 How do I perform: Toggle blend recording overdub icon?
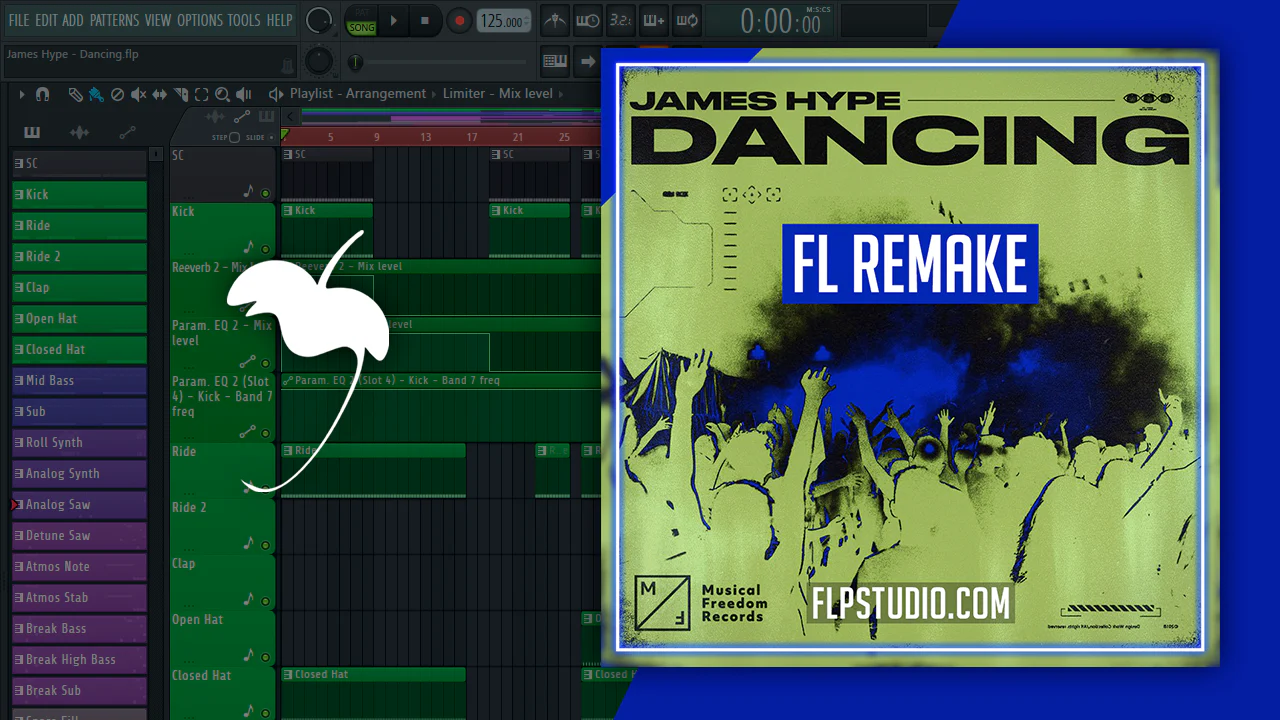point(654,20)
